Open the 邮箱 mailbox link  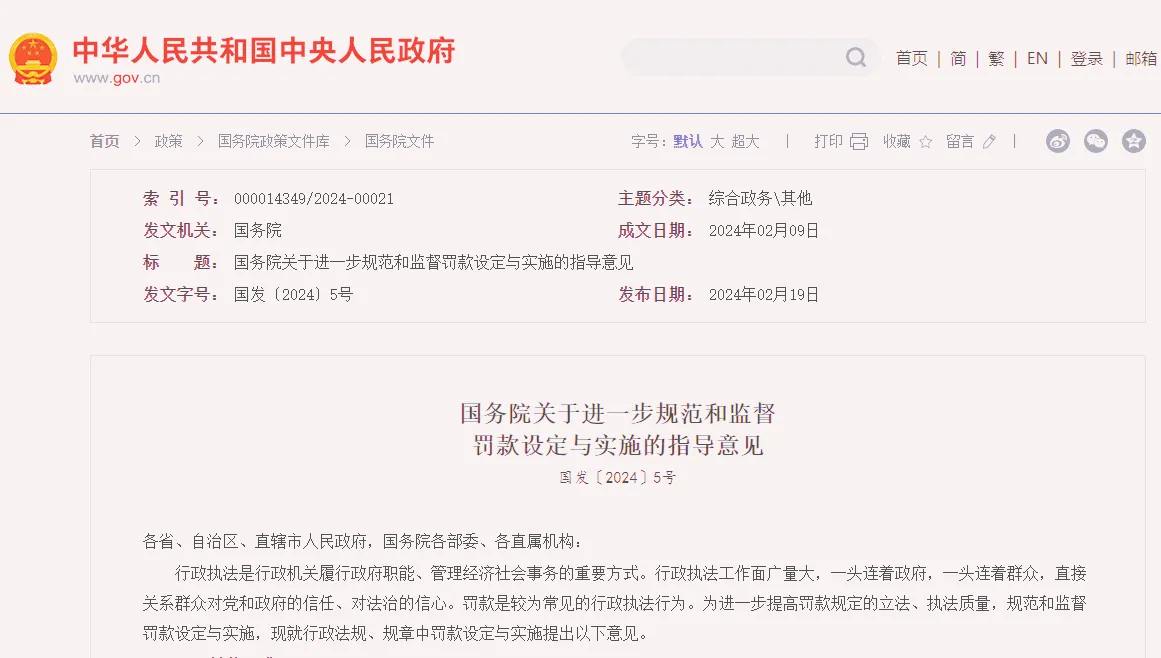(x=1141, y=58)
